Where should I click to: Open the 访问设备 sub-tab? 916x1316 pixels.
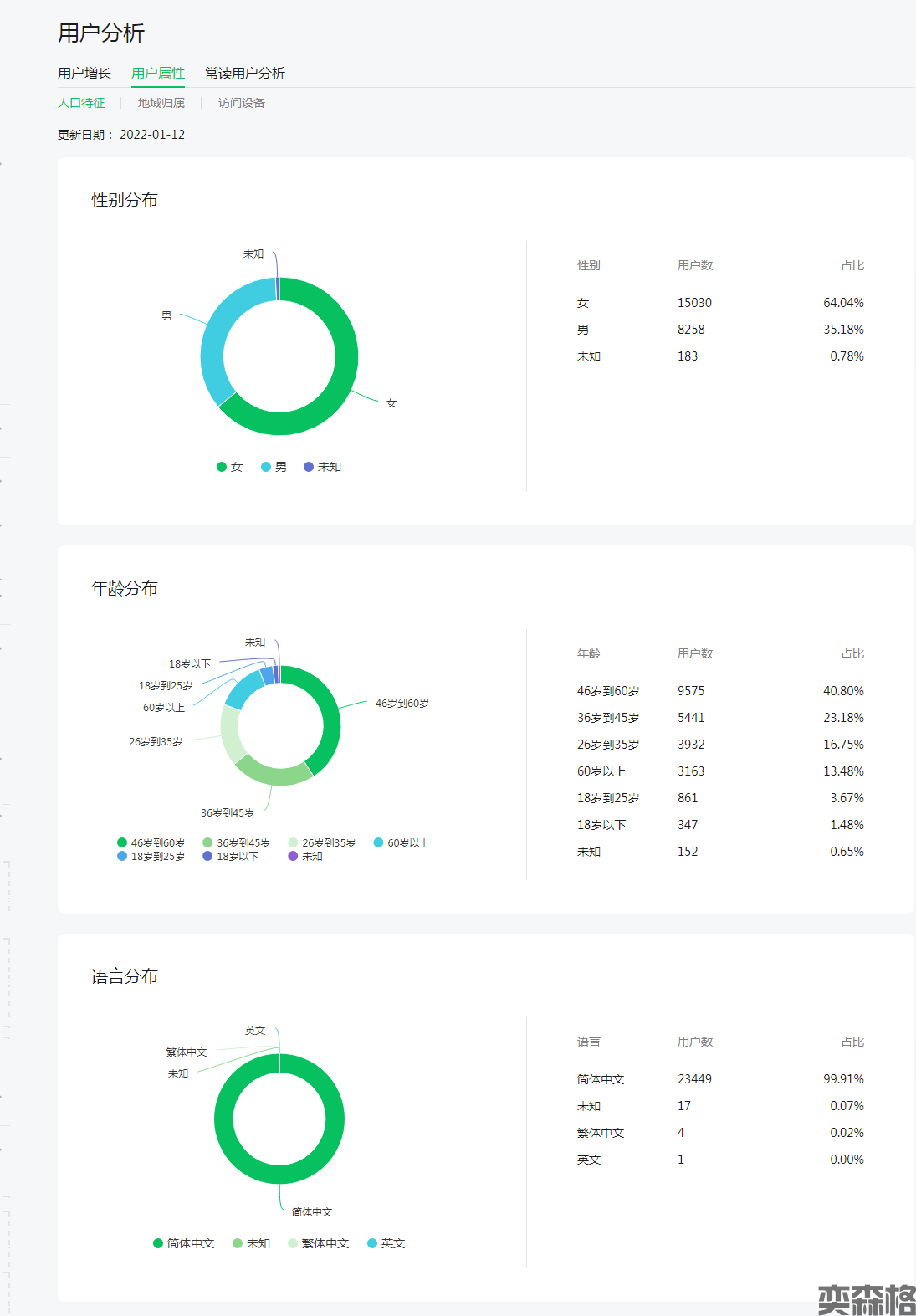click(241, 103)
